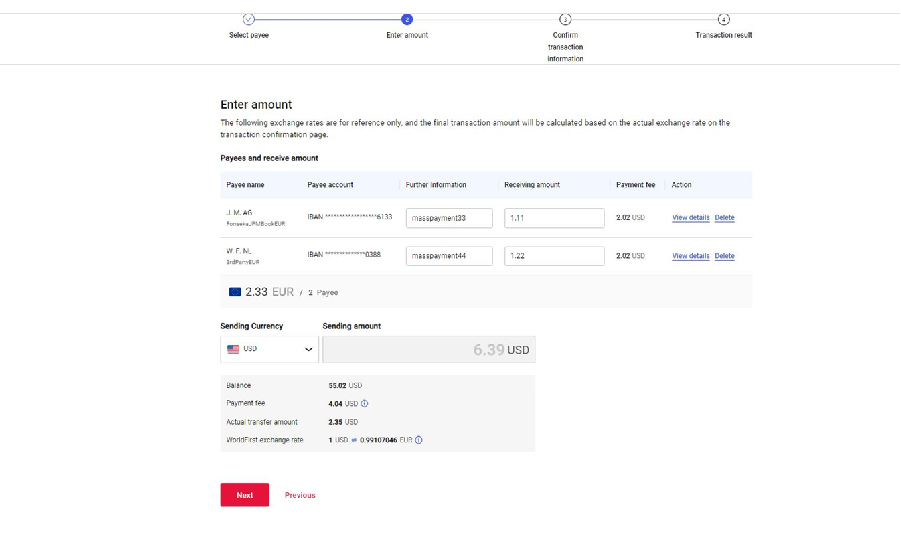The height and width of the screenshot is (537, 901).
Task: Click the masspayment44 further information field
Action: pyautogui.click(x=449, y=256)
